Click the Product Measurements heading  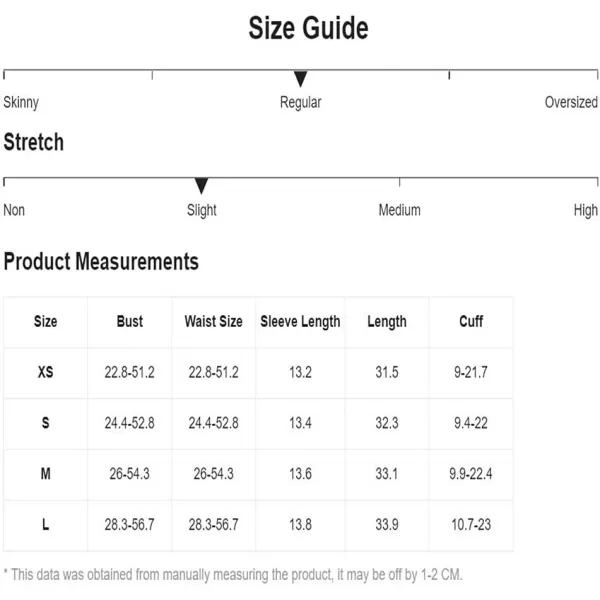101,262
